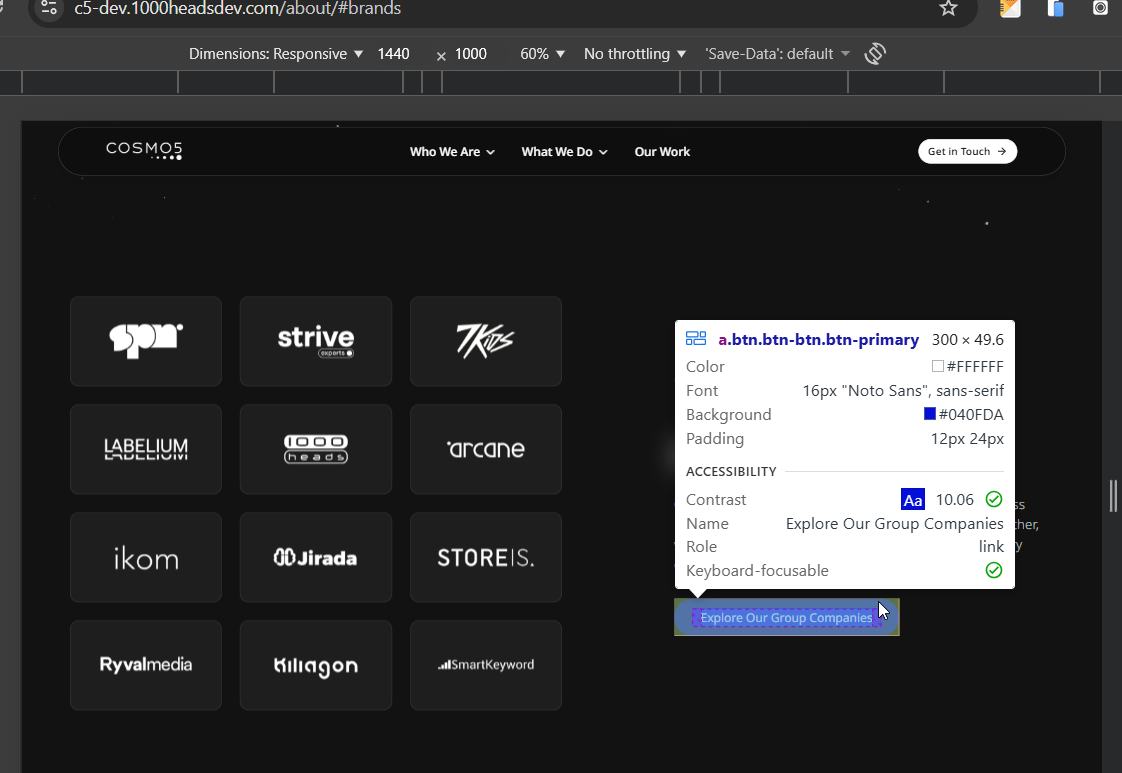Expand the What We Do nav menu
Image resolution: width=1122 pixels, height=773 pixels.
point(565,152)
